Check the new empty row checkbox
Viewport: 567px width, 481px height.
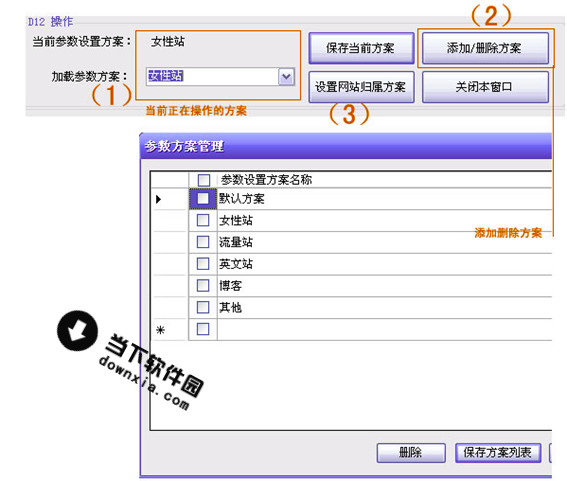(203, 329)
